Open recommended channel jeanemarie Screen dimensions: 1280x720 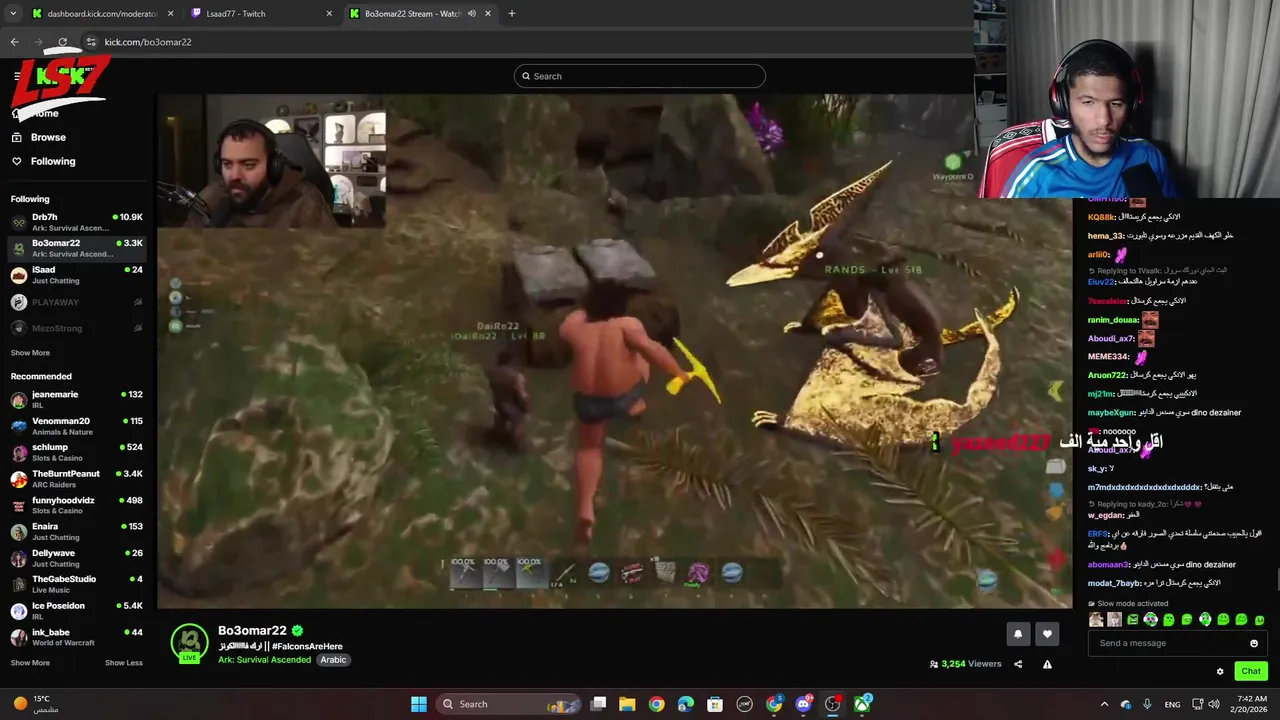click(x=77, y=400)
